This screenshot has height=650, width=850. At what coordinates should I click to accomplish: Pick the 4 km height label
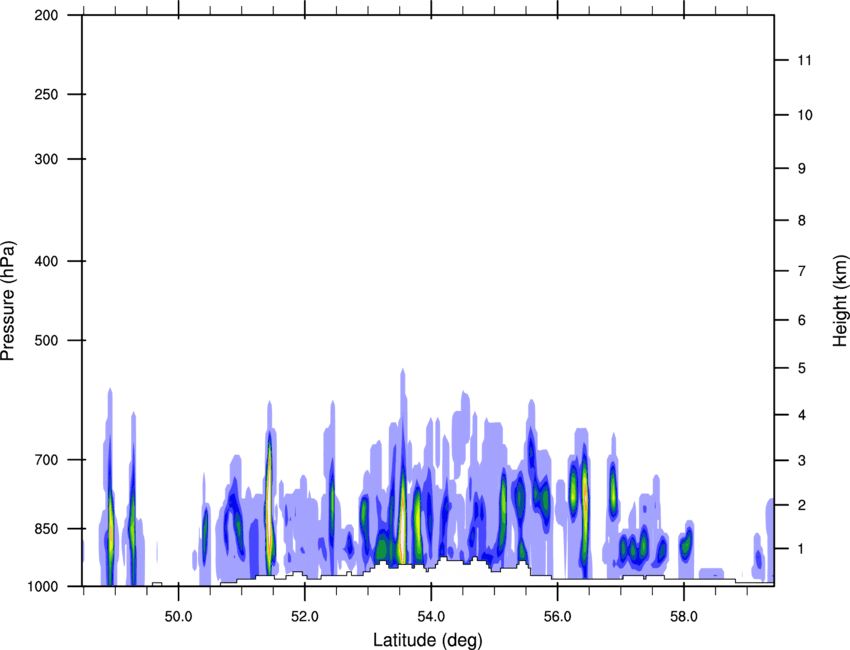(x=802, y=415)
